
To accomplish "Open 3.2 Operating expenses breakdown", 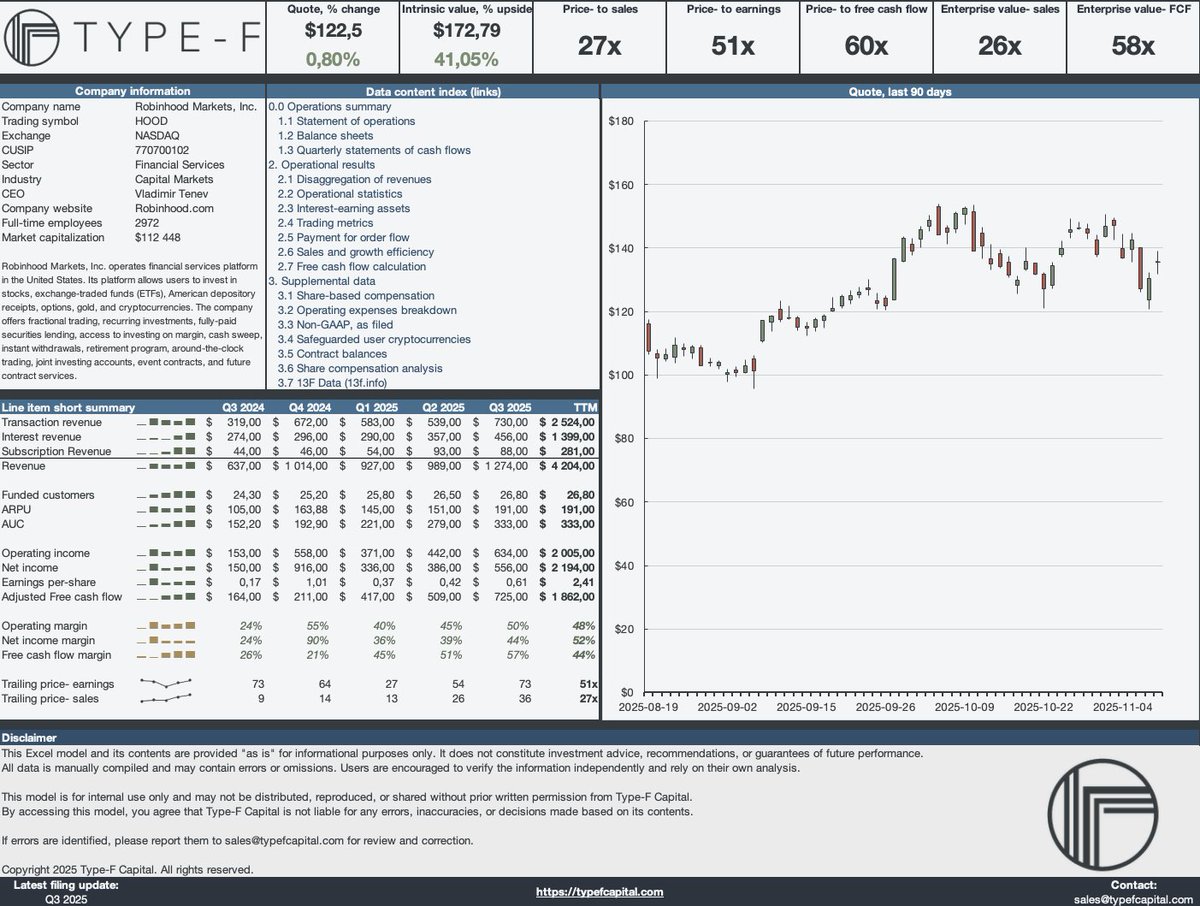I will pyautogui.click(x=367, y=310).
